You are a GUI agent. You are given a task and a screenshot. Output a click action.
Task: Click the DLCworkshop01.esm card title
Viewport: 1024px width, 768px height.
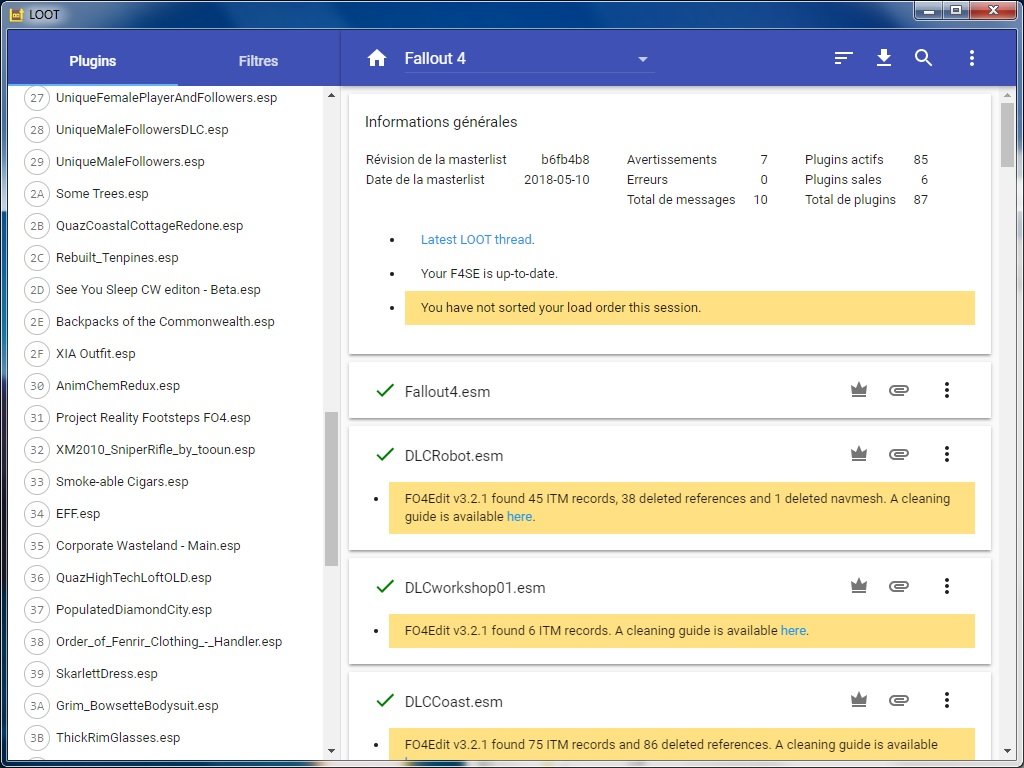point(475,588)
